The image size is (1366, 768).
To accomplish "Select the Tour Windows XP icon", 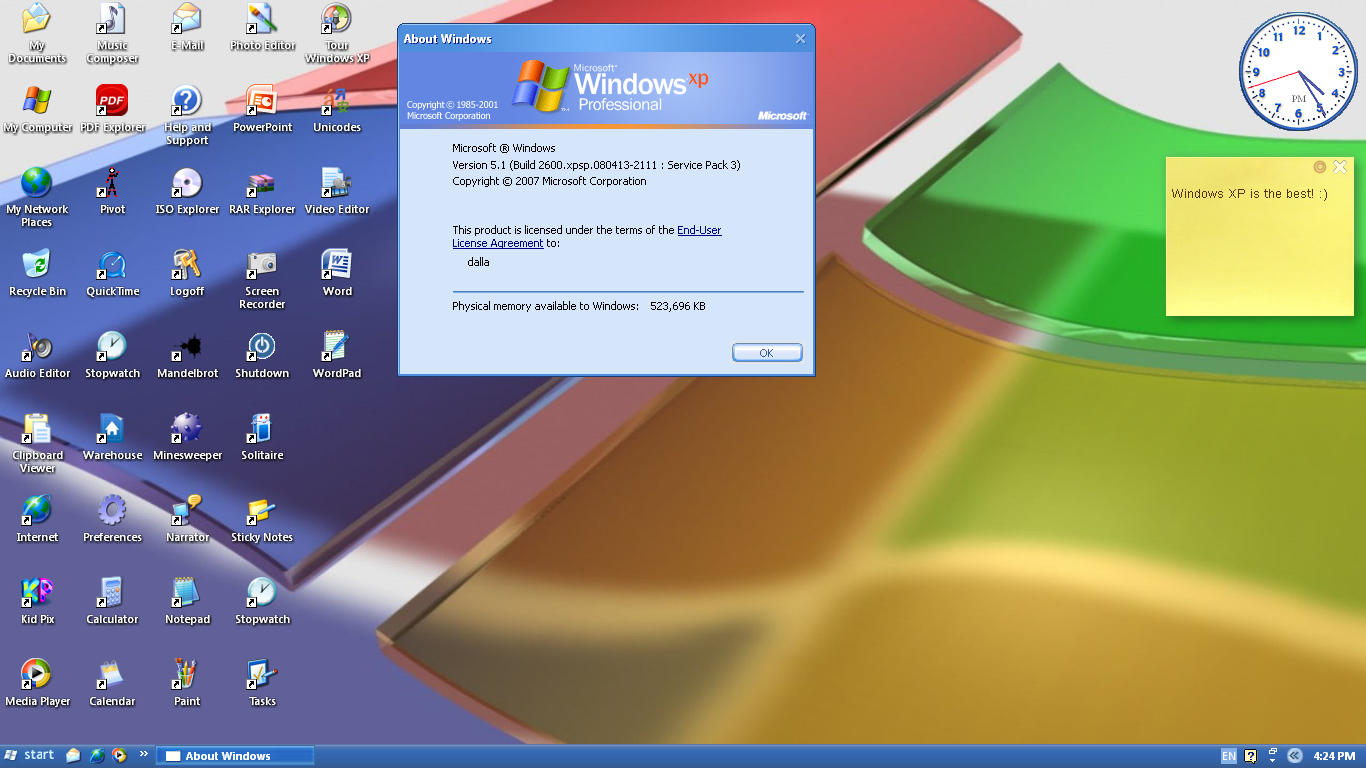I will pos(337,32).
